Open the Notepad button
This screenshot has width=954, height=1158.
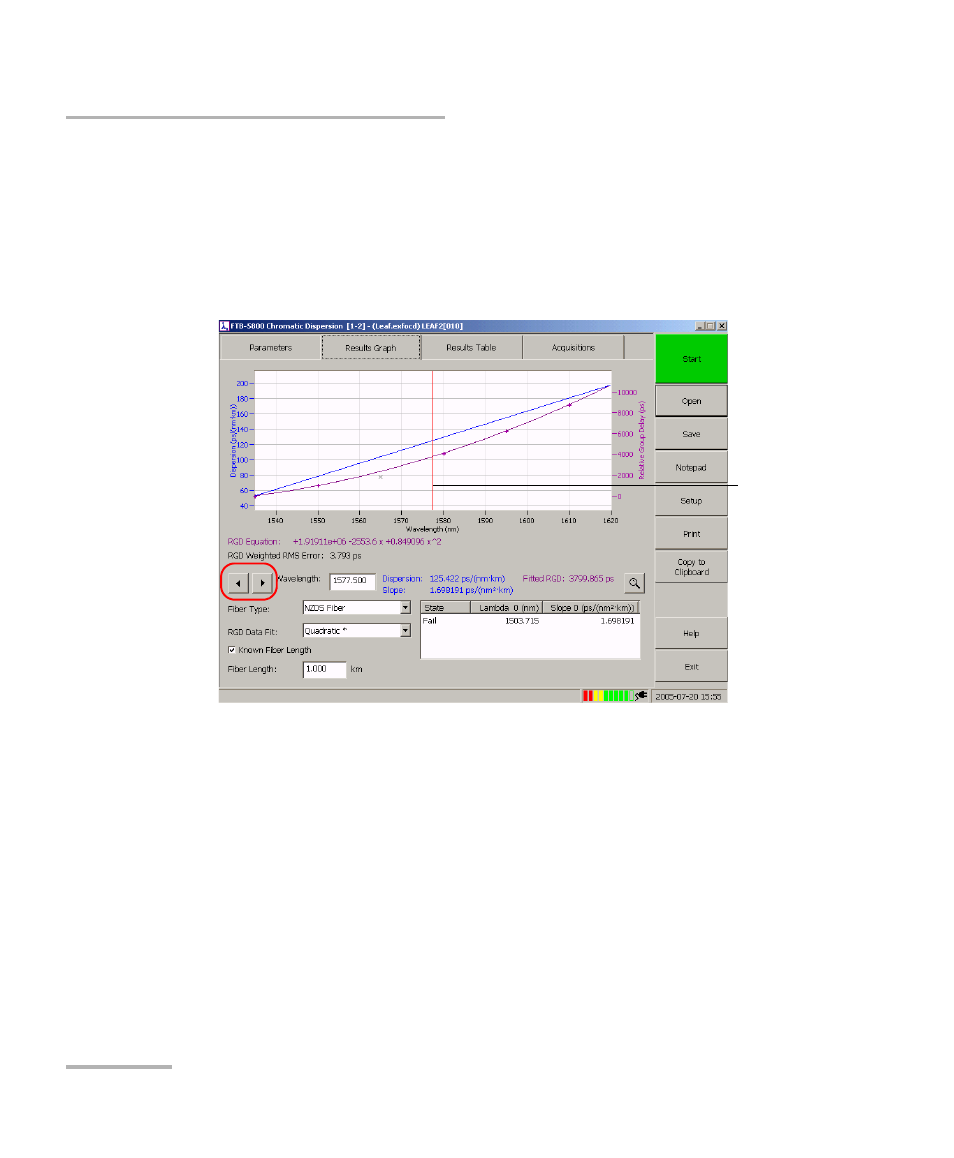click(x=691, y=467)
